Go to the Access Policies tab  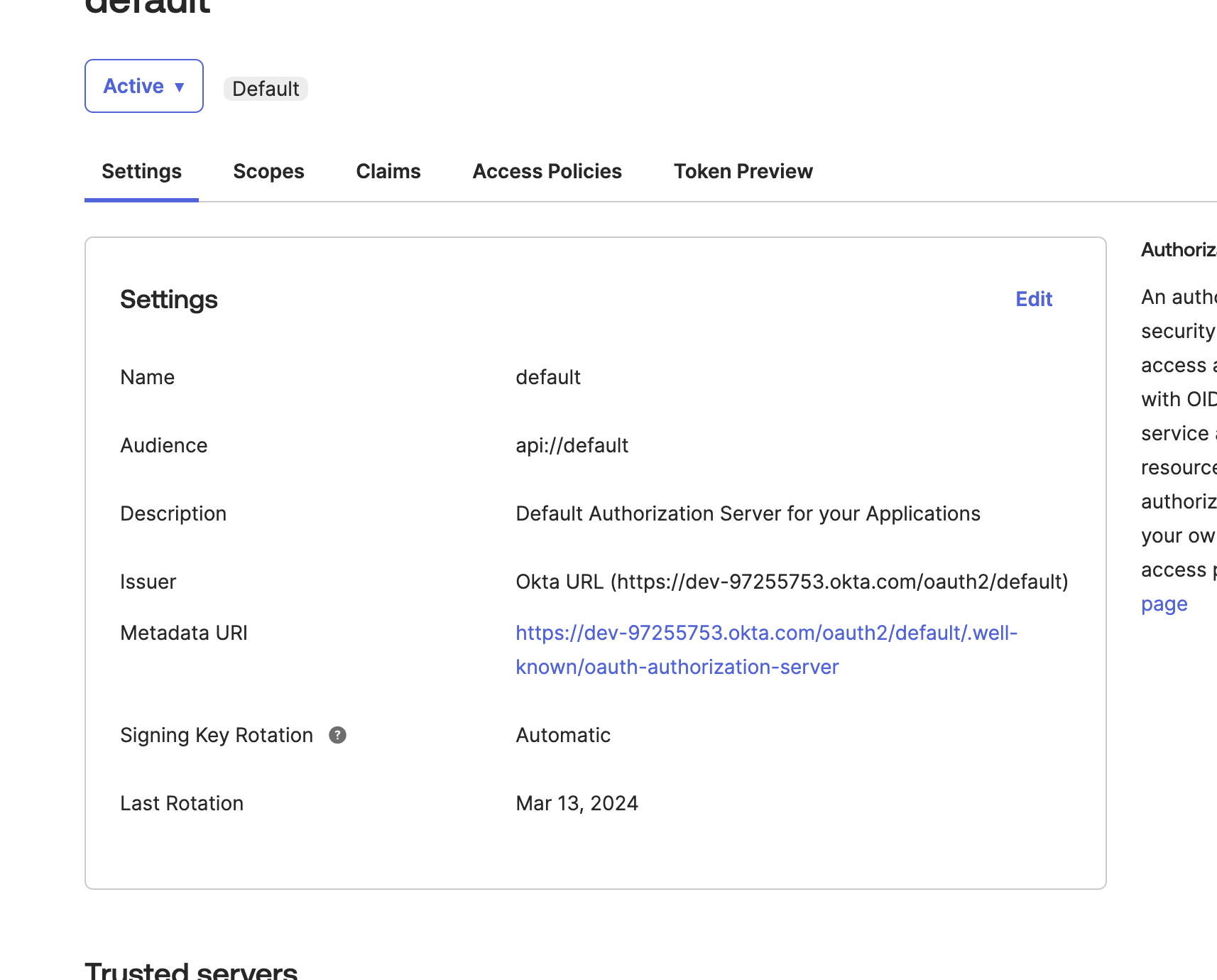547,171
